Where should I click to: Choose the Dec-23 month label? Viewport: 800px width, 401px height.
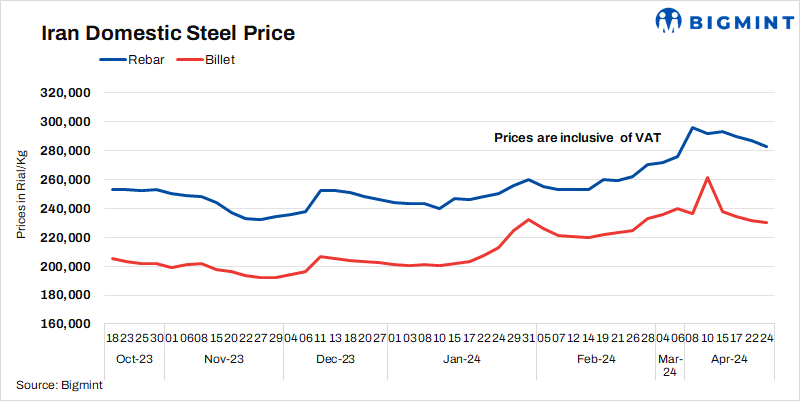tap(336, 357)
